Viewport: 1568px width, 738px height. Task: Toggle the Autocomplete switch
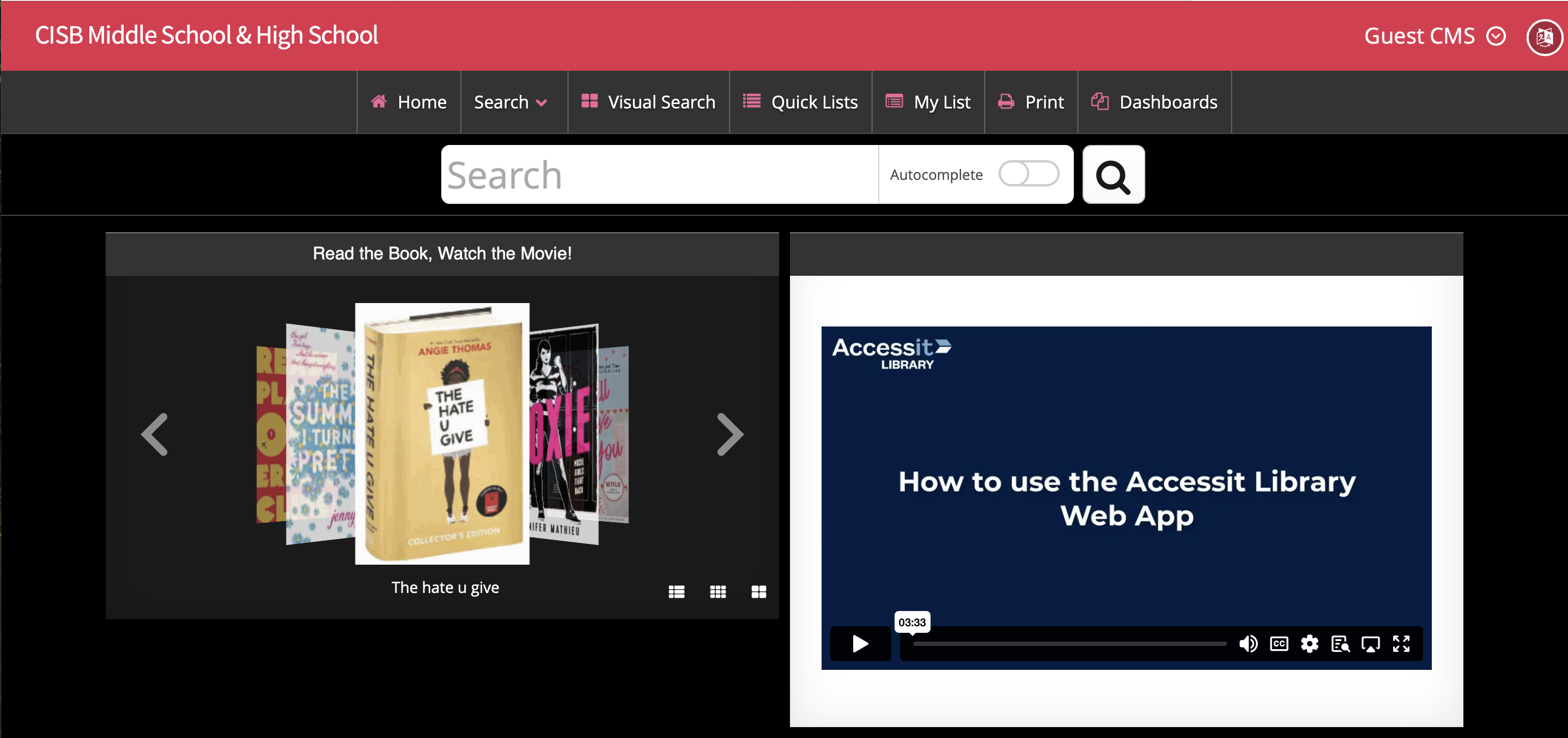click(1028, 174)
